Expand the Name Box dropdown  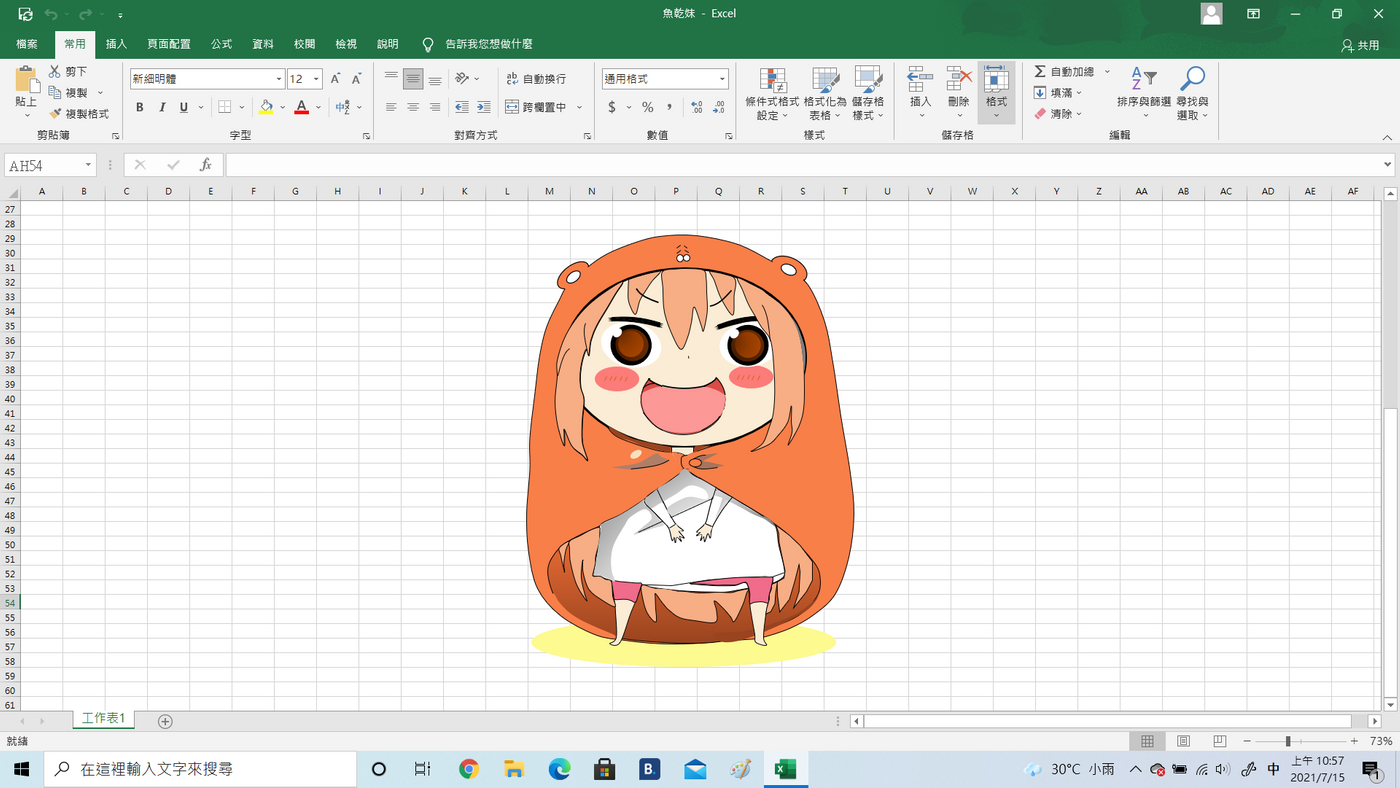(x=88, y=165)
